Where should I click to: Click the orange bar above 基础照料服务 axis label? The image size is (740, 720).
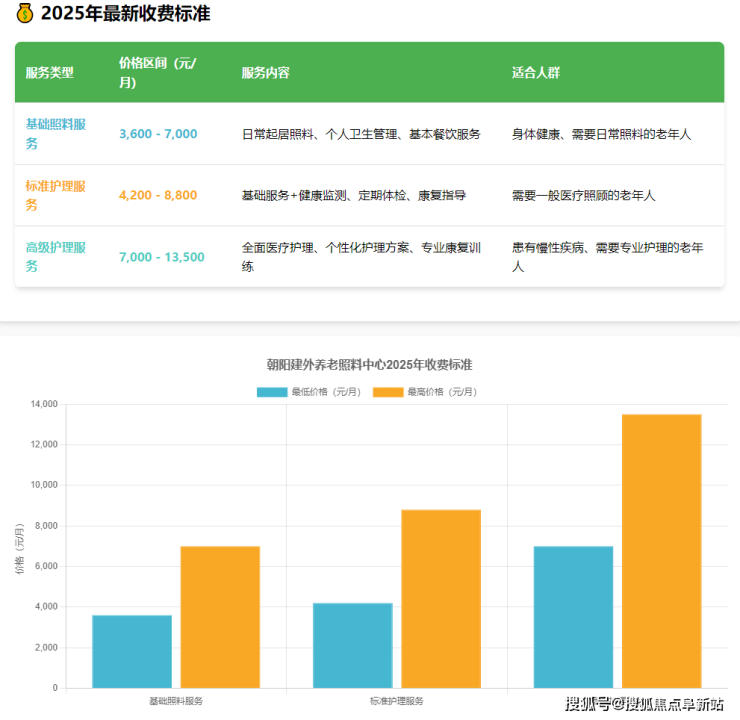point(220,617)
